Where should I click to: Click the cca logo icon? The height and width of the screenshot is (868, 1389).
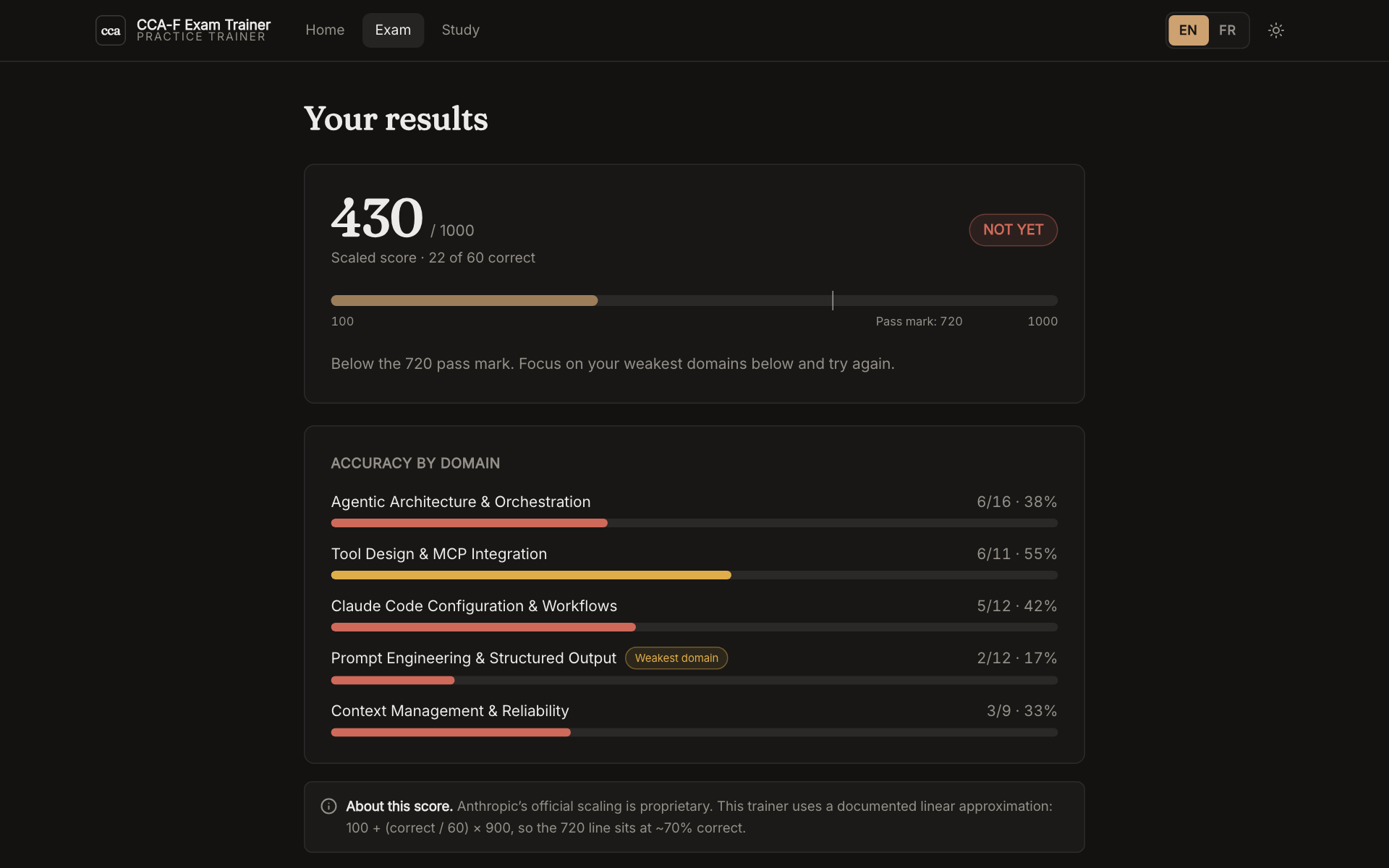111,30
